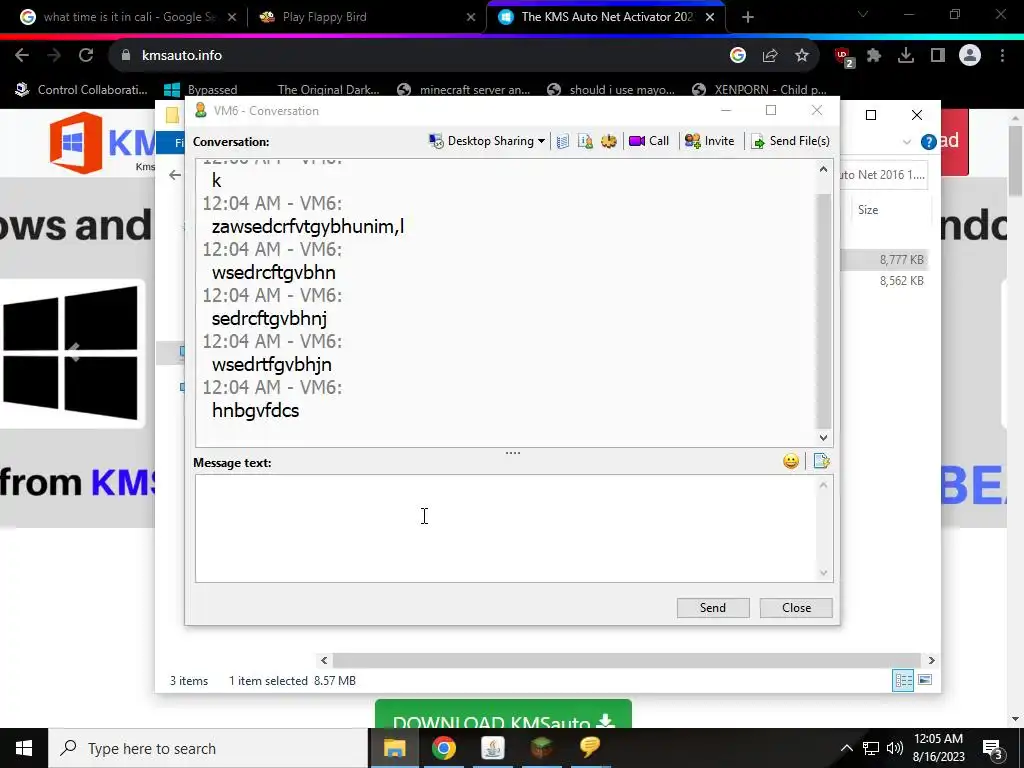Switch Explorer to details view
Image resolution: width=1024 pixels, height=768 pixels.
[x=903, y=680]
